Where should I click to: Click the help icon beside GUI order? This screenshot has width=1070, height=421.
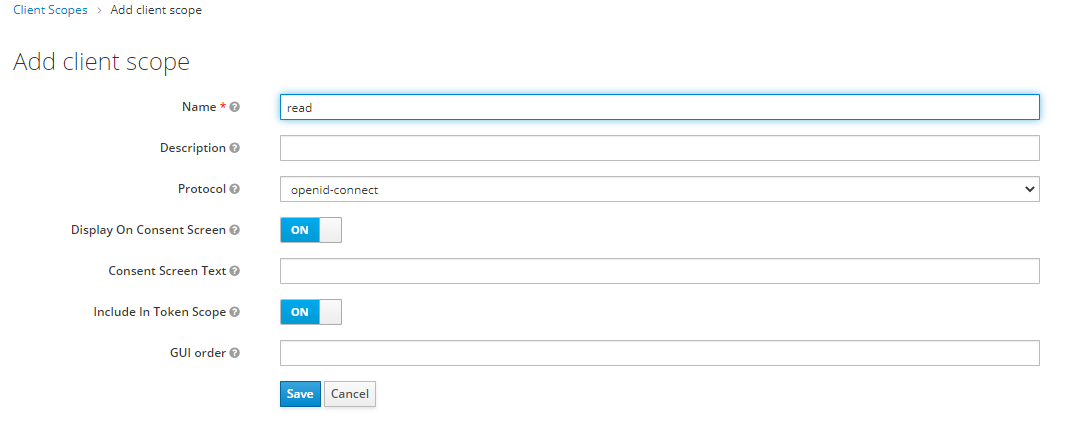coord(235,353)
